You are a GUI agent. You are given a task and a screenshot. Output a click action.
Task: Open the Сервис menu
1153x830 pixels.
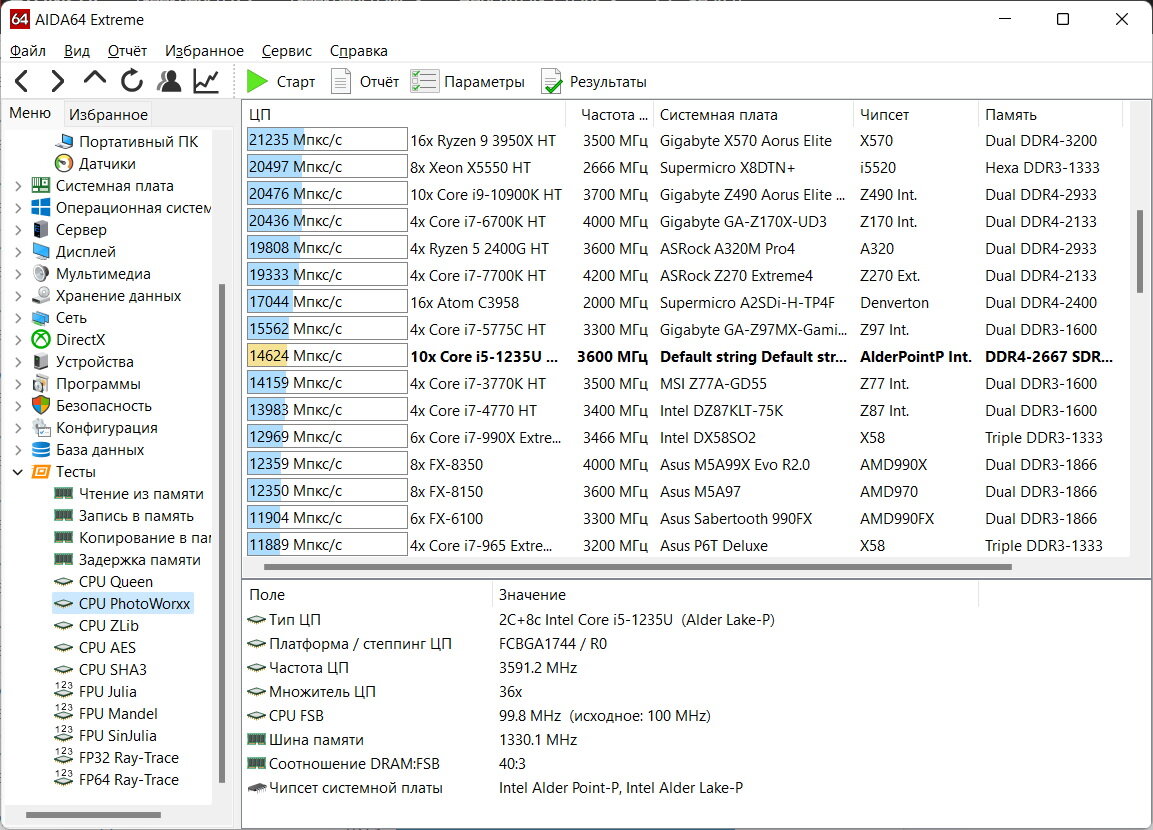click(287, 51)
